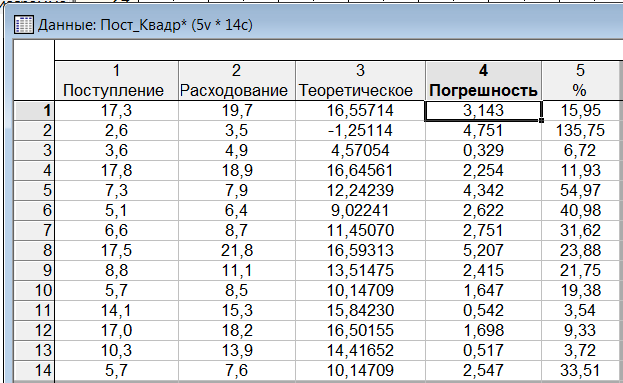
Task: Click cell with value -1,25114
Action: point(360,131)
